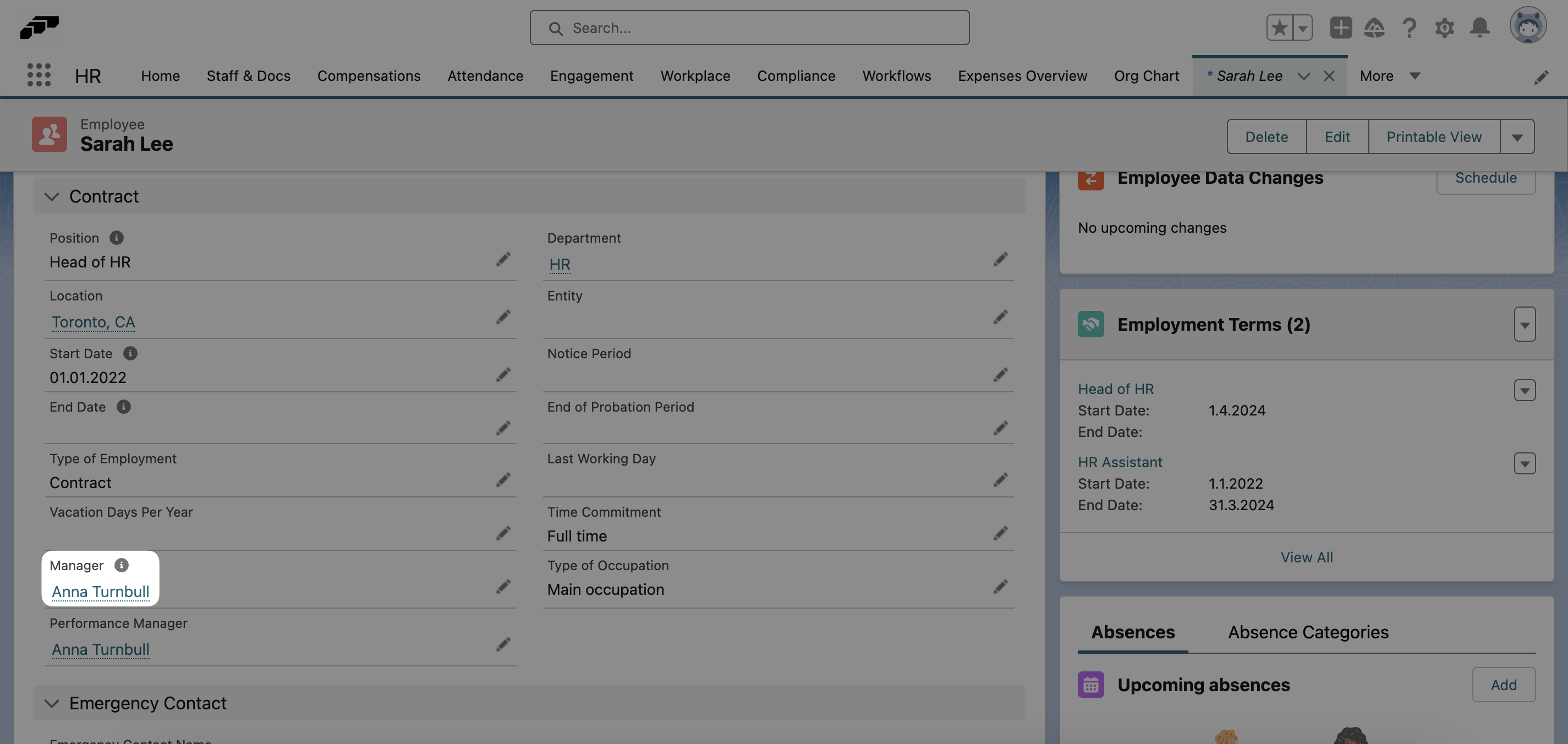
Task: Click the Employment Terms handshake icon
Action: point(1091,324)
